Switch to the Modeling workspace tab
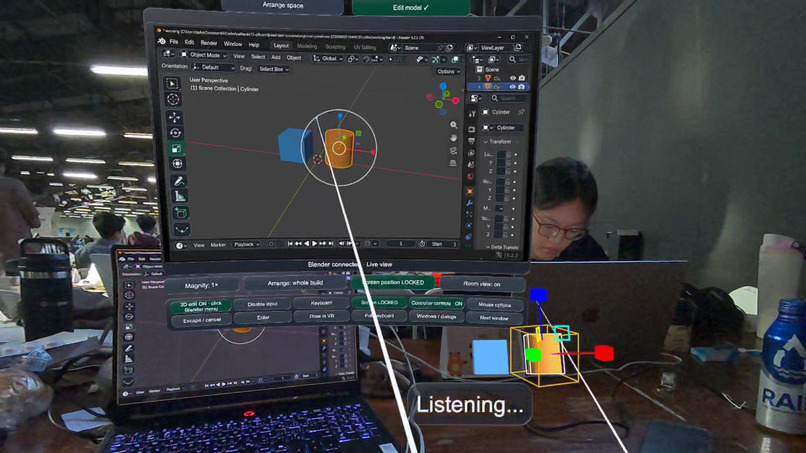 pyautogui.click(x=307, y=46)
